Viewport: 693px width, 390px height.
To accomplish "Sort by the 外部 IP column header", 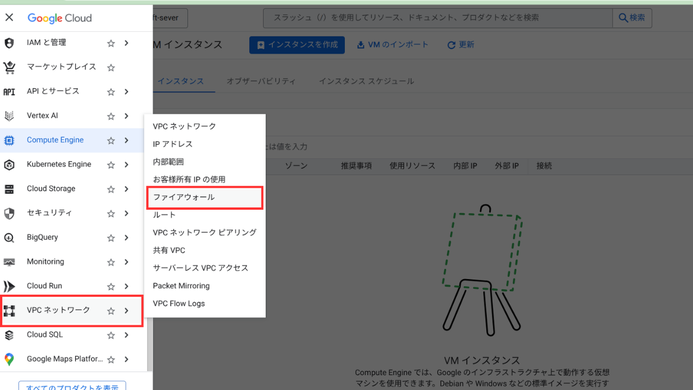I will point(506,166).
